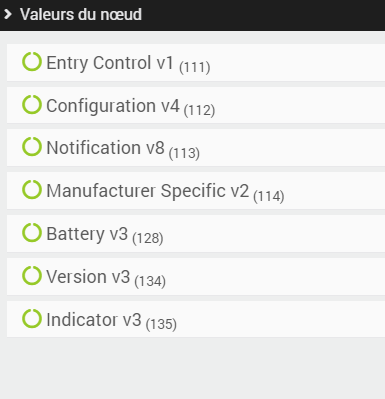
Task: Collapse the Valeurs du nœud chevron arrow
Action: point(8,14)
